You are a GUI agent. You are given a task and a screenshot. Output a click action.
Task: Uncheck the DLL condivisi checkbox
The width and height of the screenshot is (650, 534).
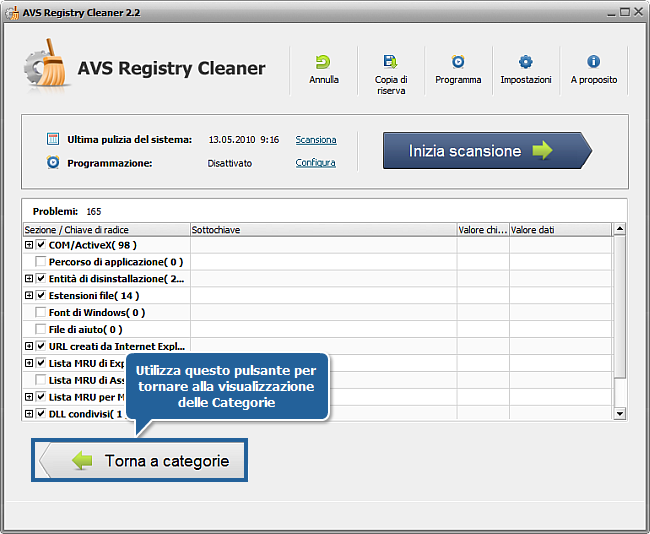41,413
